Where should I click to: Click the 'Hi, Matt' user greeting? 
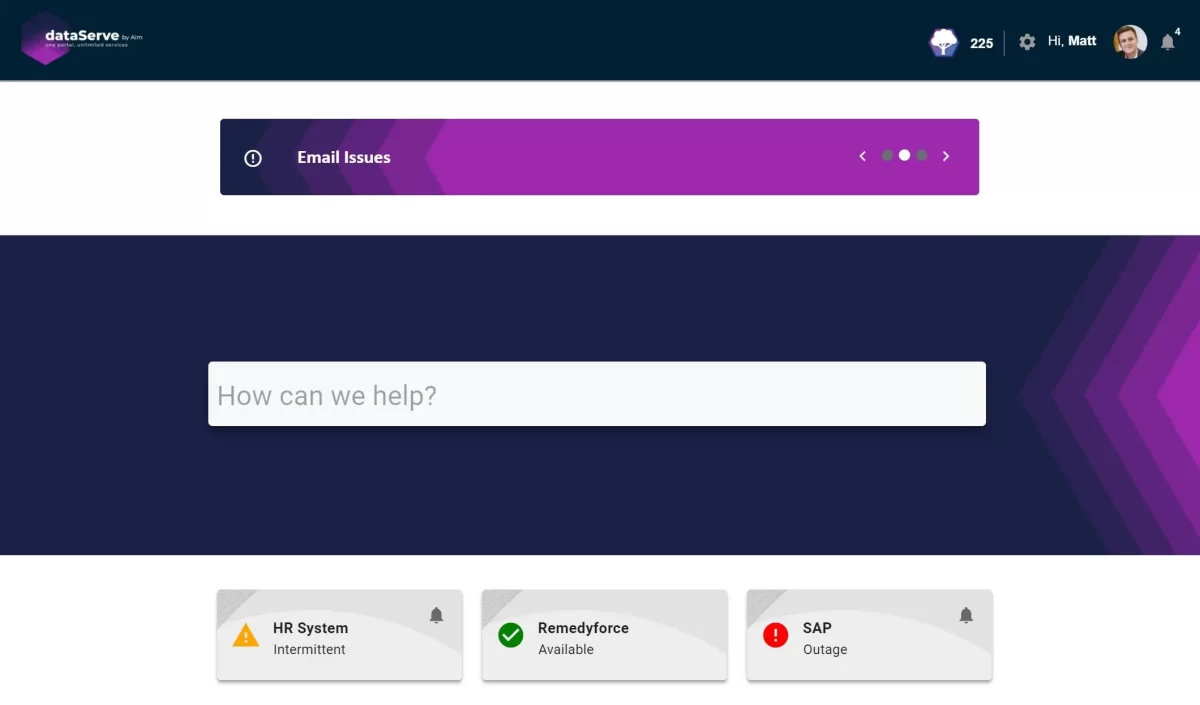(1072, 41)
